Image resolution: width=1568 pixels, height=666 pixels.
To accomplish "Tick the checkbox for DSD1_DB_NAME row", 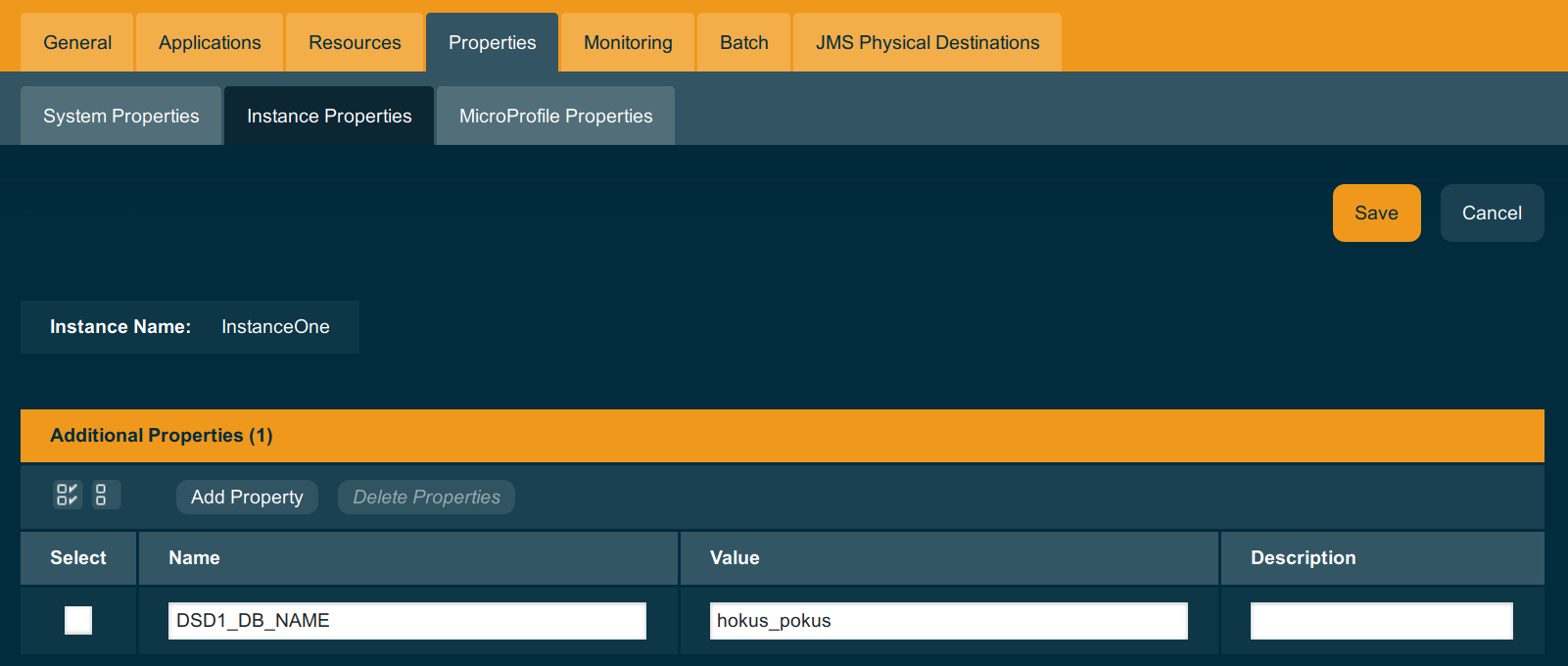I will (78, 620).
